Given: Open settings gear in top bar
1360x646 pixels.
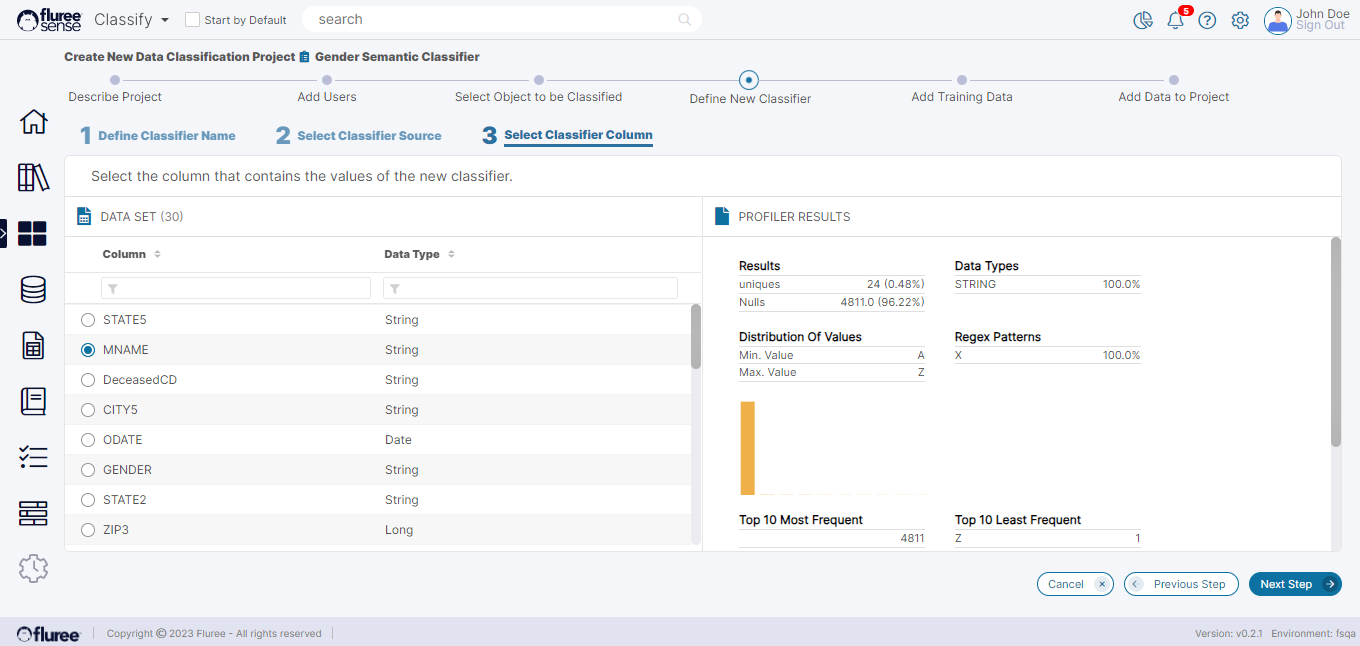Looking at the screenshot, I should tap(1240, 21).
